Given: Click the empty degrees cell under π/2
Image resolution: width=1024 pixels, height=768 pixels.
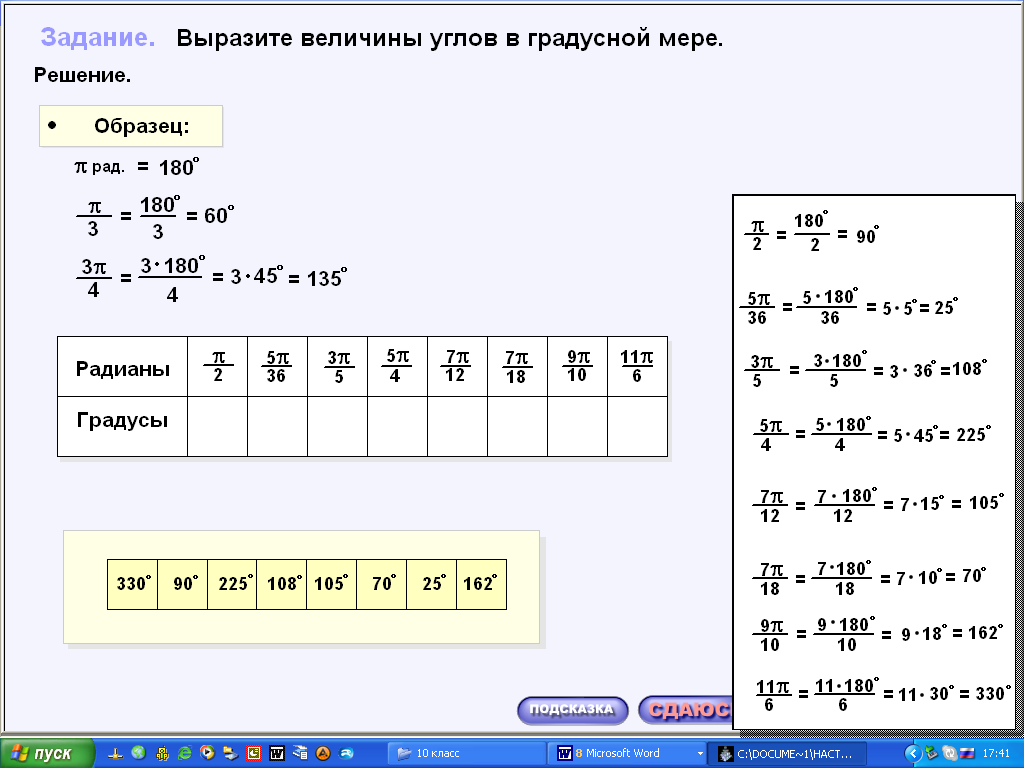Looking at the screenshot, I should pyautogui.click(x=217, y=426).
